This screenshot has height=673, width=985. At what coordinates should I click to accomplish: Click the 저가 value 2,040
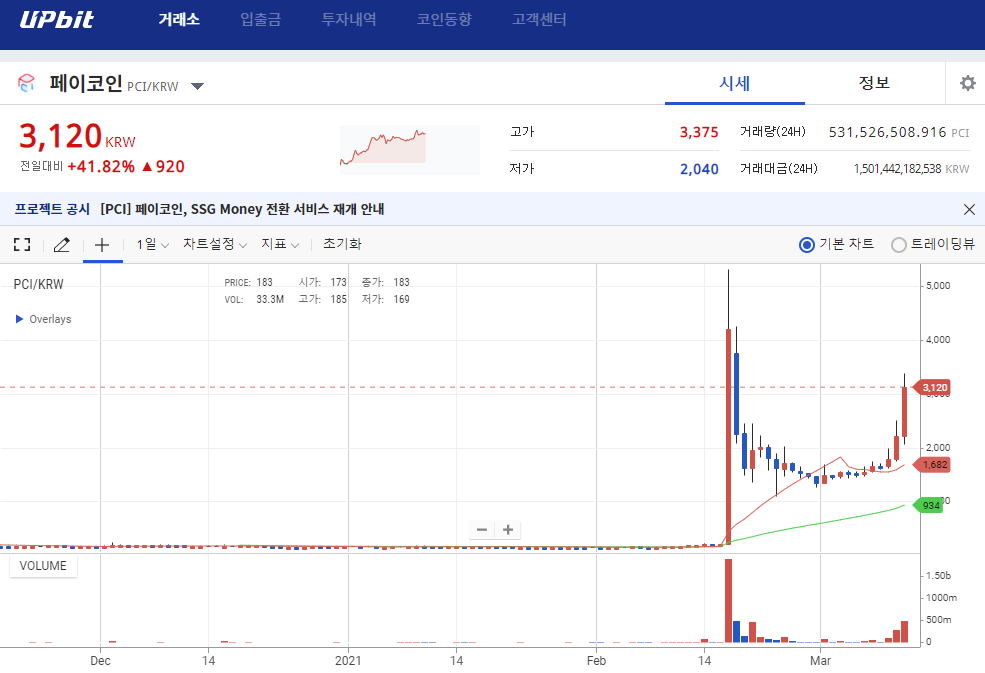point(699,169)
